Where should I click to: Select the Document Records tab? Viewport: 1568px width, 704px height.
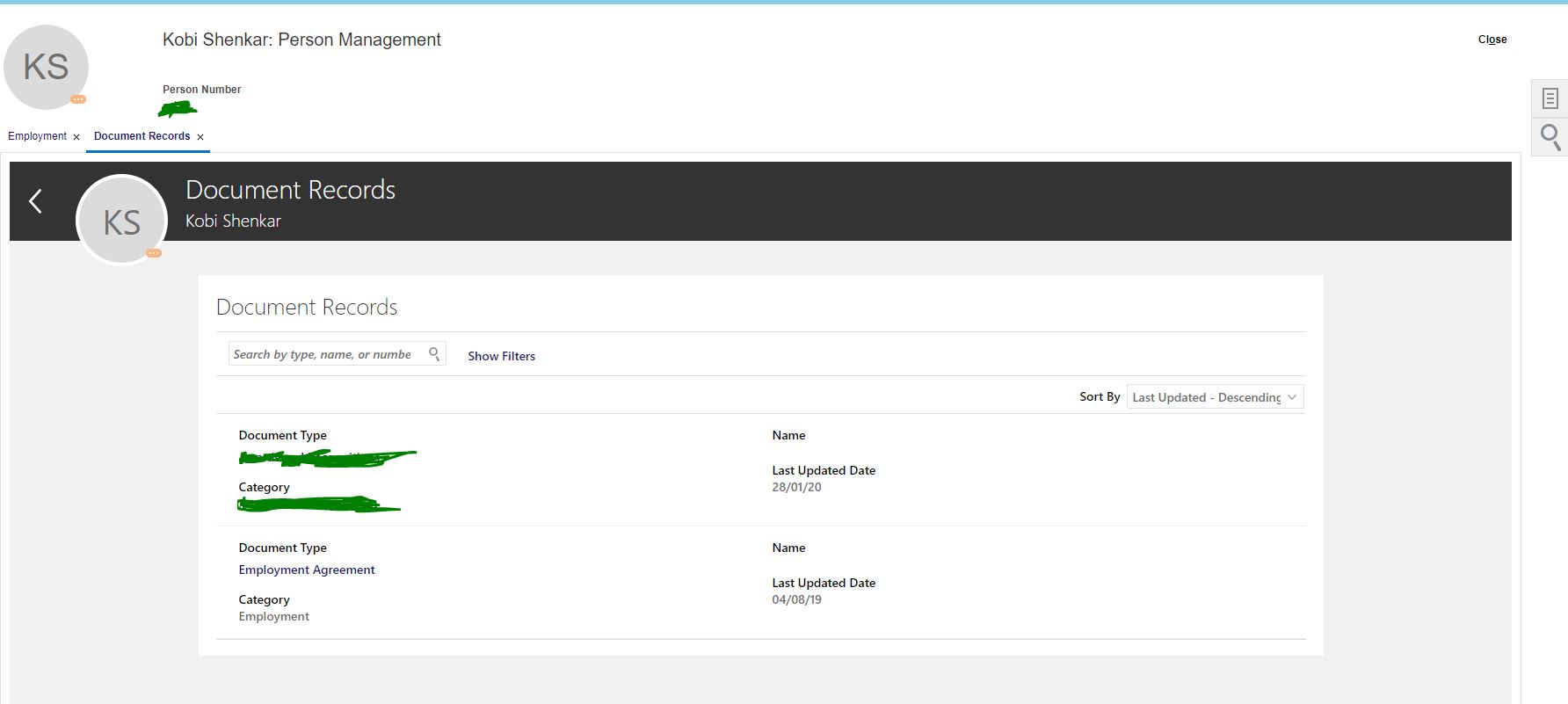142,136
